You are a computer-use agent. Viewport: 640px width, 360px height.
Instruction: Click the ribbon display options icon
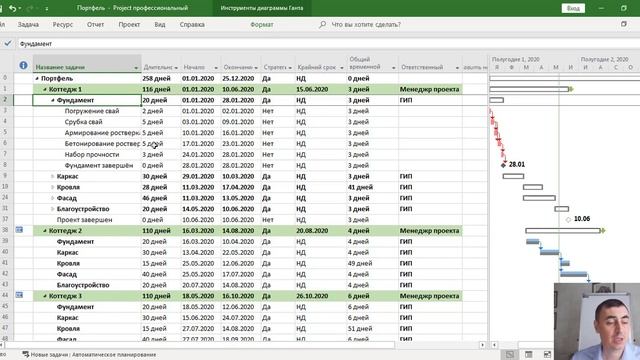624,24
